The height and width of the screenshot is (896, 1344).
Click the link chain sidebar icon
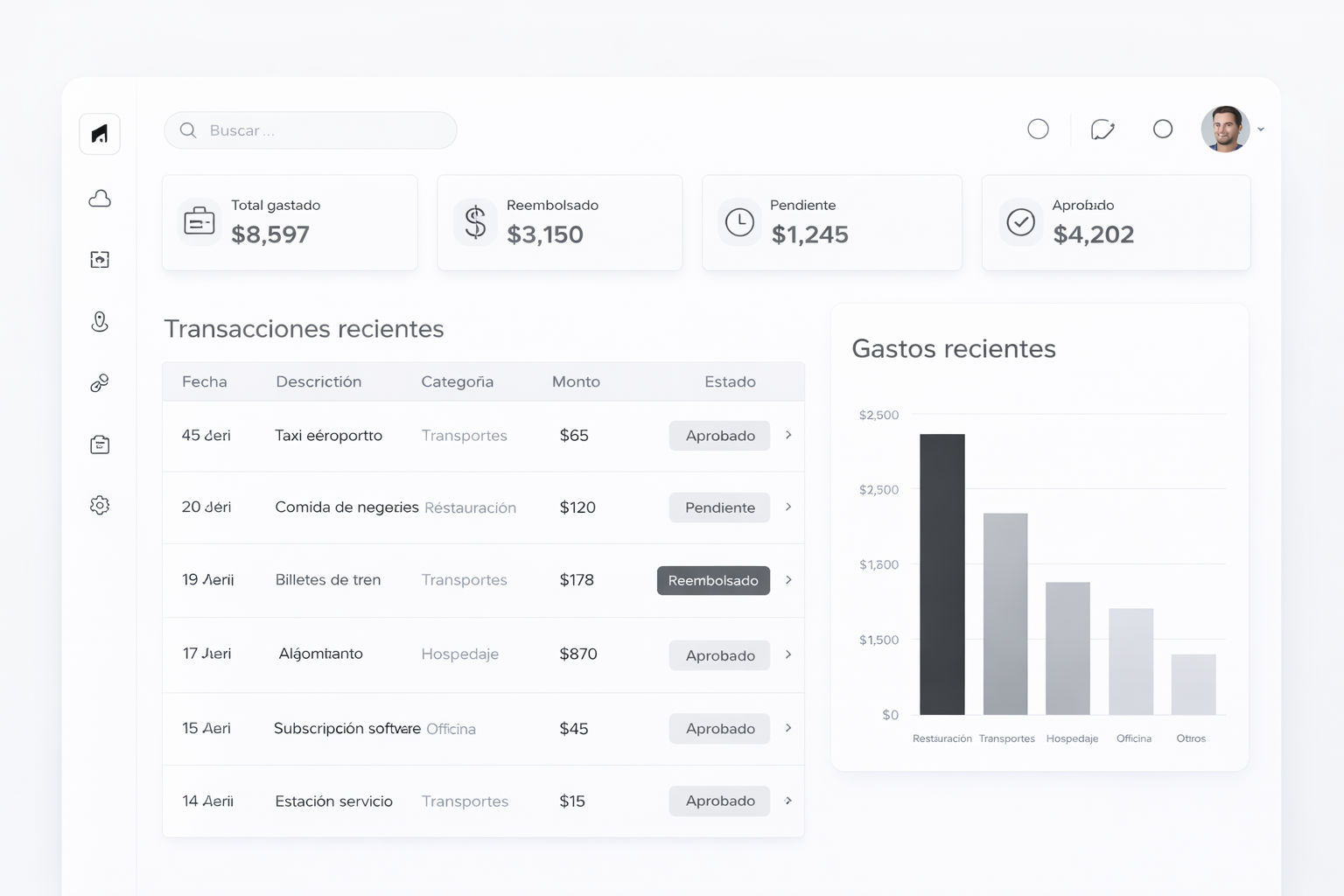tap(100, 383)
